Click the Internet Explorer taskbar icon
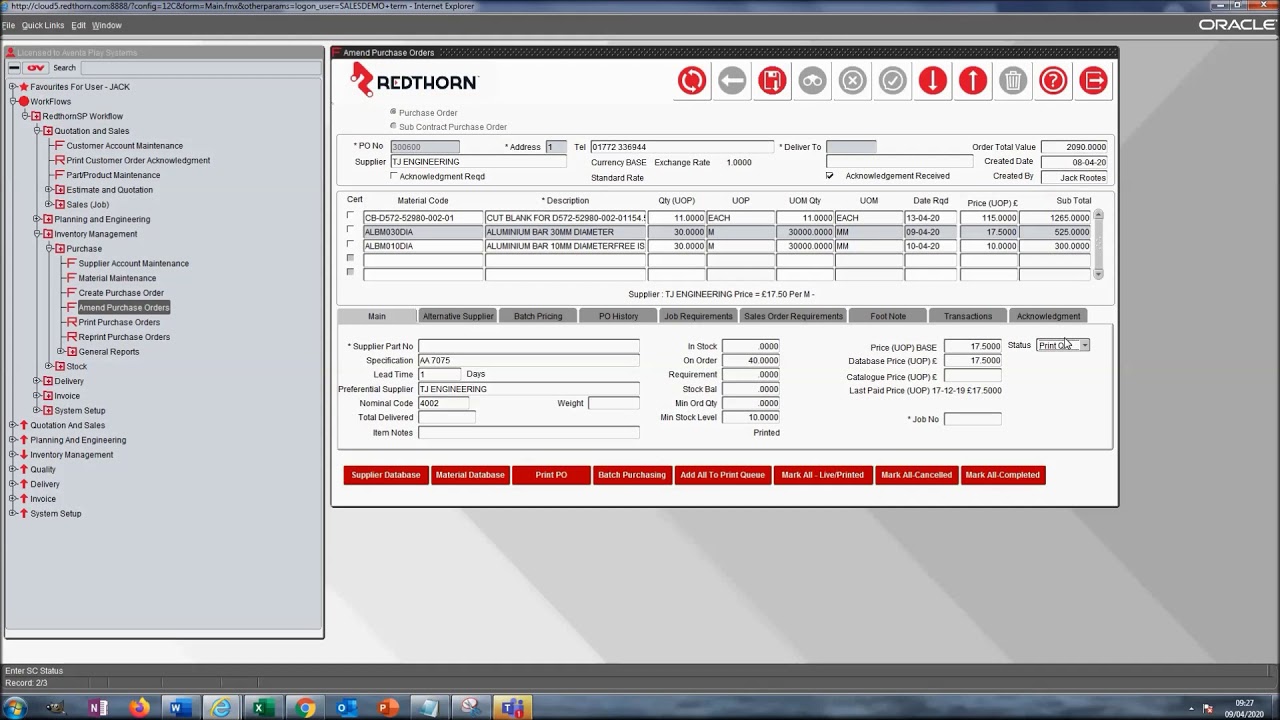The image size is (1280, 720). pyautogui.click(x=220, y=708)
